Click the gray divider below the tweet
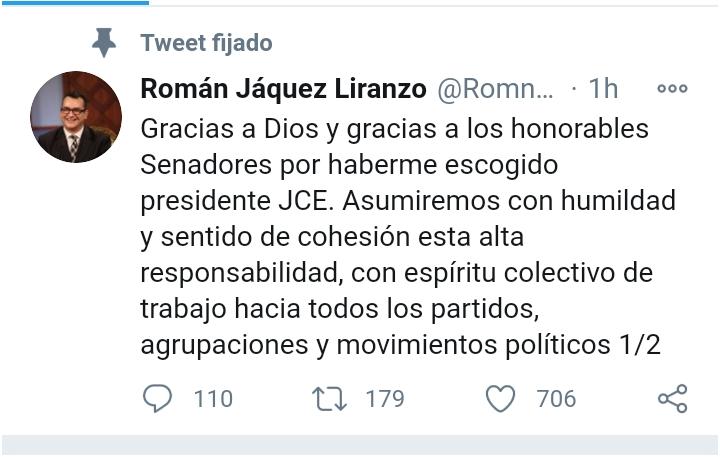 click(x=360, y=446)
